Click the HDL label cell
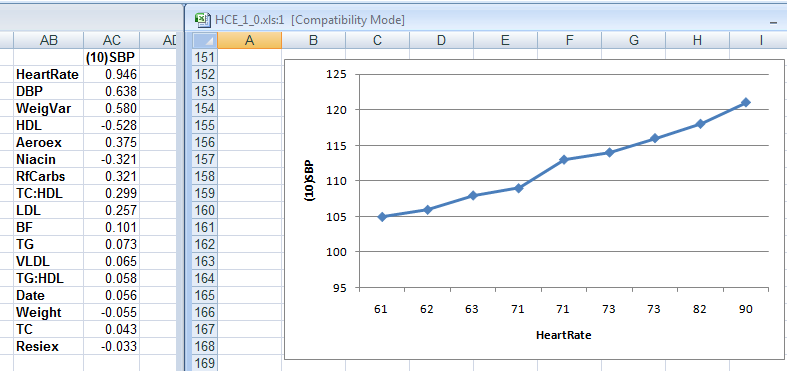This screenshot has height=371, width=787. coord(49,126)
